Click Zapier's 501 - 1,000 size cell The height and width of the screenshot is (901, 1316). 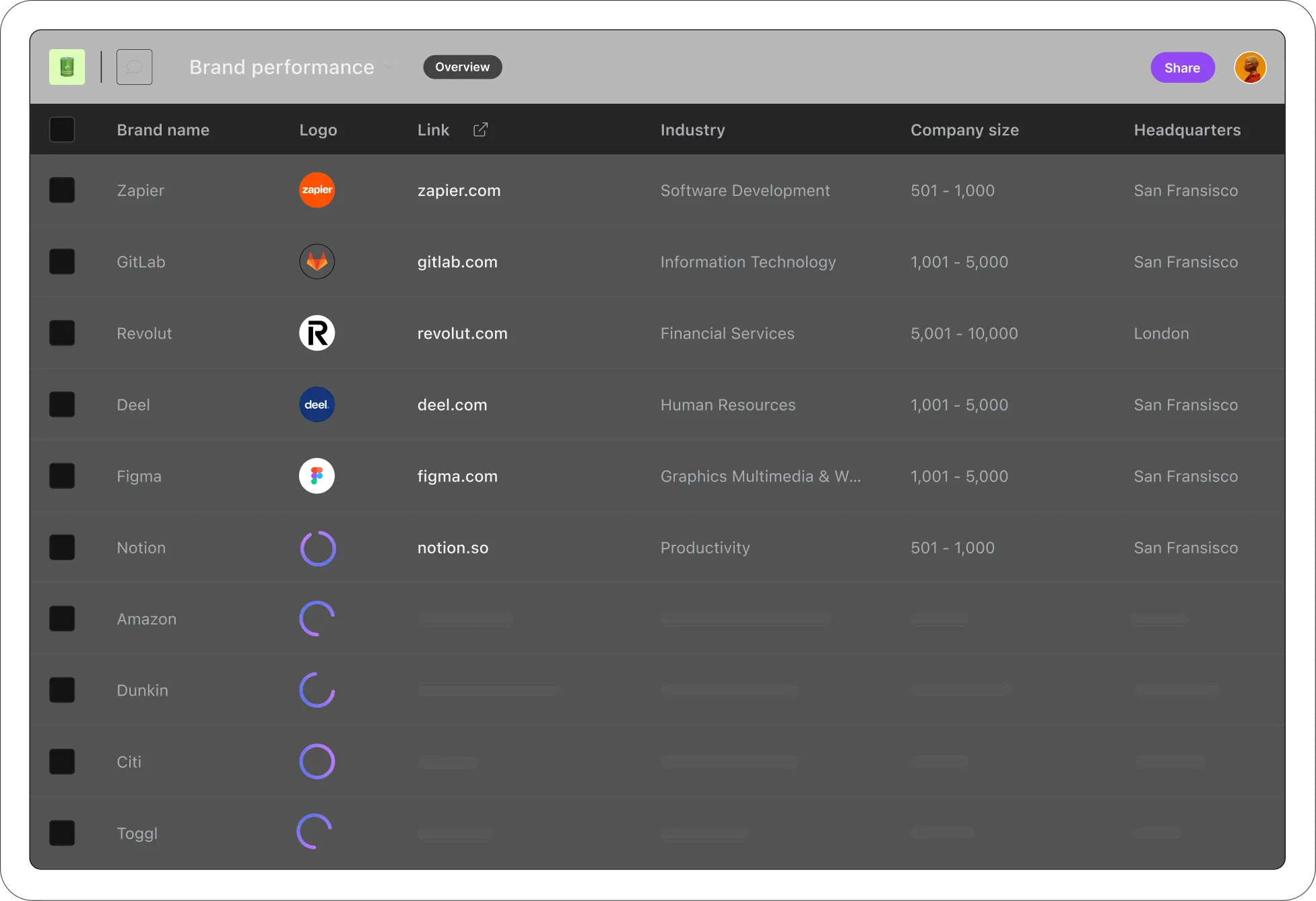point(952,191)
